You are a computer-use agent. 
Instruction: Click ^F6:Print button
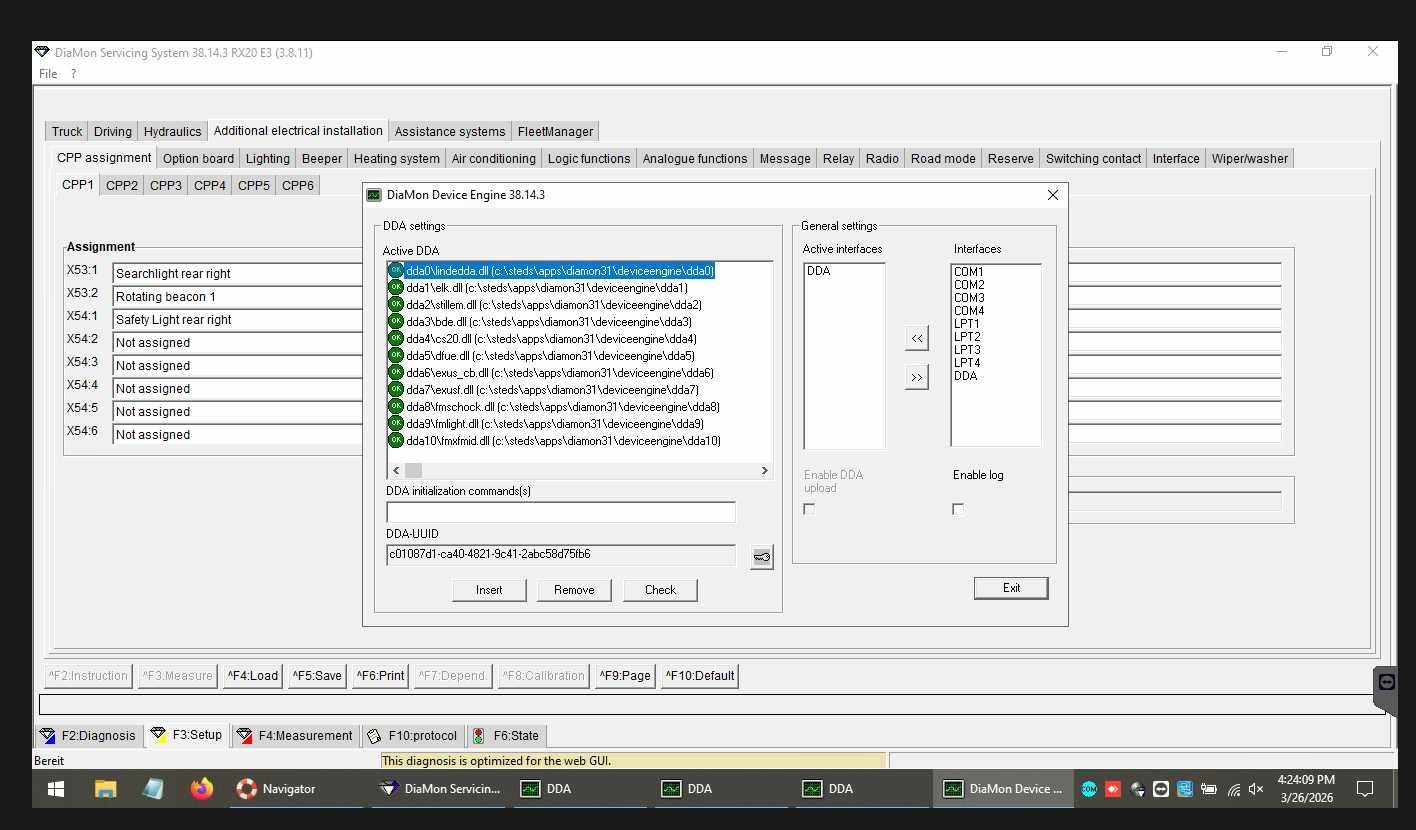click(x=381, y=676)
